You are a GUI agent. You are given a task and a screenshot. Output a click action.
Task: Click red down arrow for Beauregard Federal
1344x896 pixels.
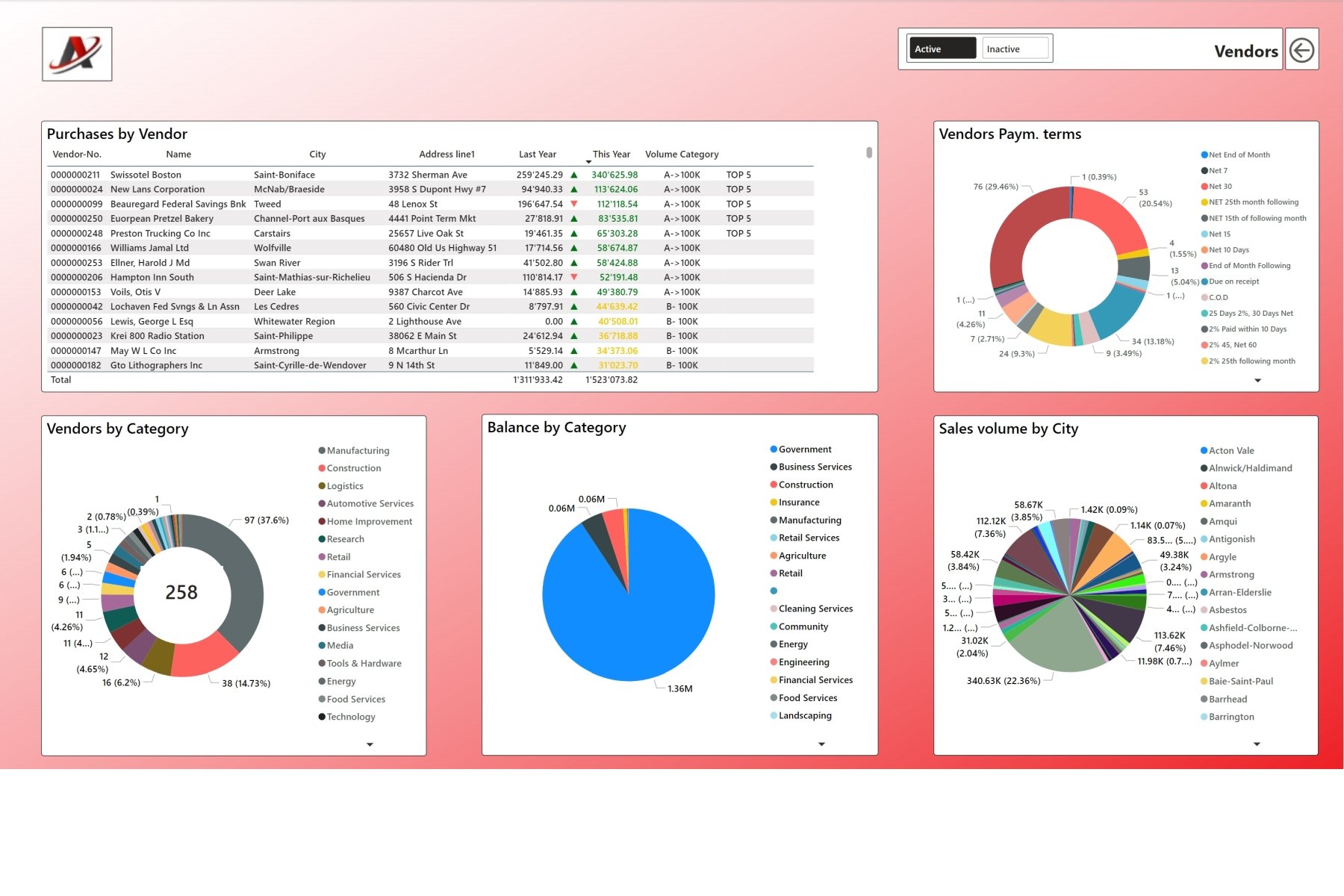click(574, 204)
